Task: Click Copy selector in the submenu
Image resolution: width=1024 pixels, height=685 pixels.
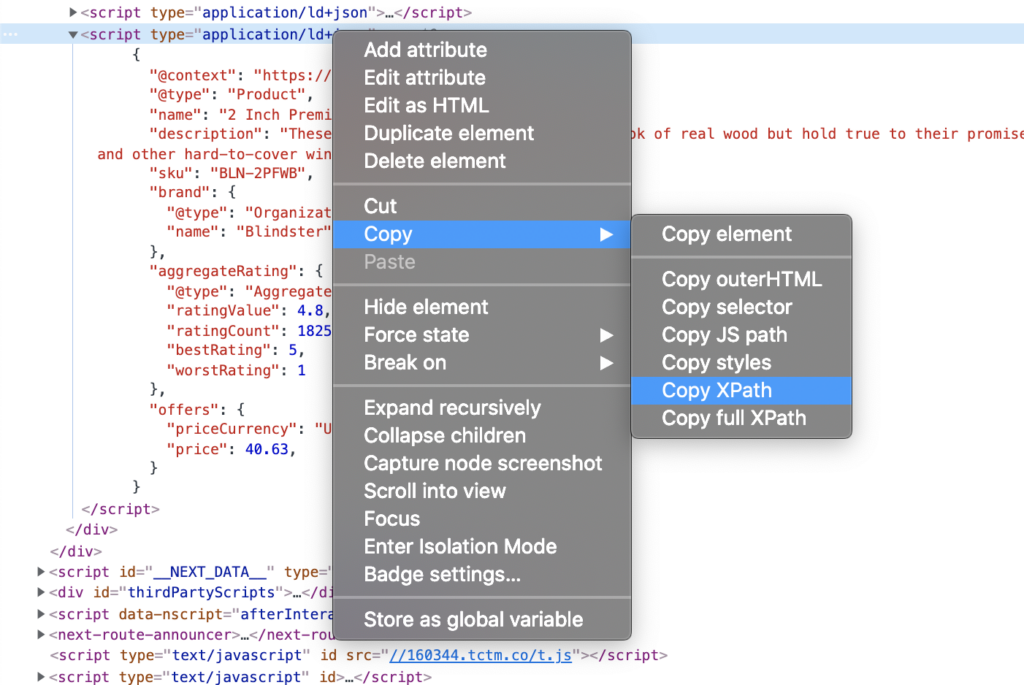Action: click(726, 307)
